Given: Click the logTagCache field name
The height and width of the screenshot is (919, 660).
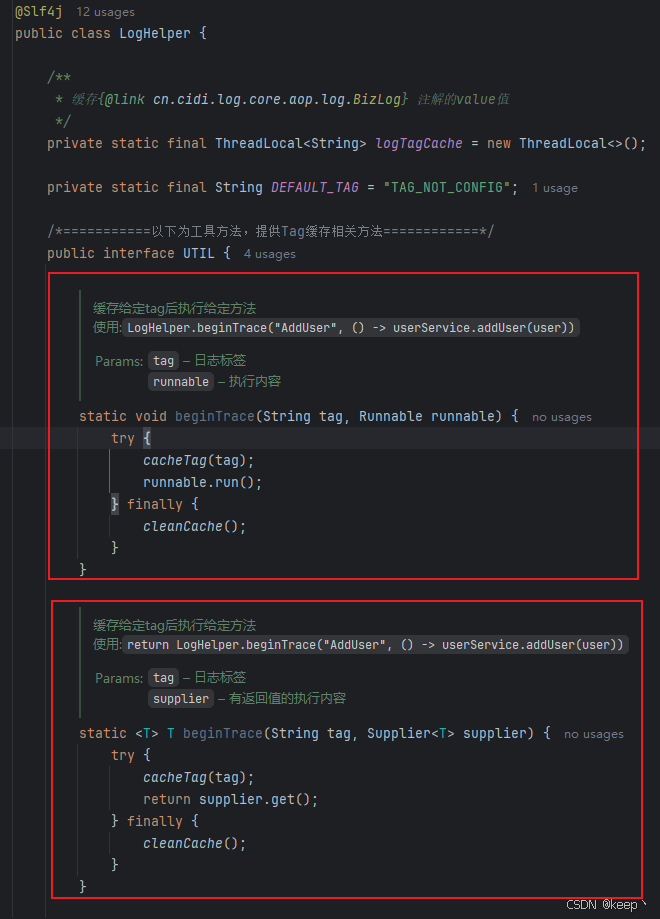Looking at the screenshot, I should [x=419, y=143].
